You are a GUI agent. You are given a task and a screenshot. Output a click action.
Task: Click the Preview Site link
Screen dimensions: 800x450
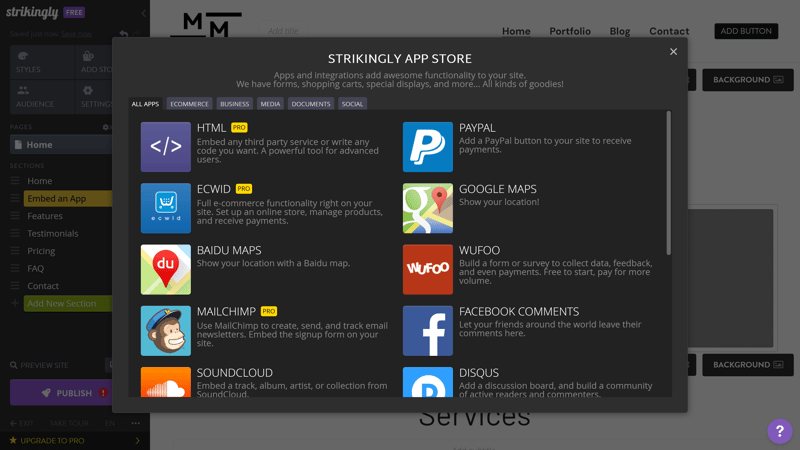[39, 365]
